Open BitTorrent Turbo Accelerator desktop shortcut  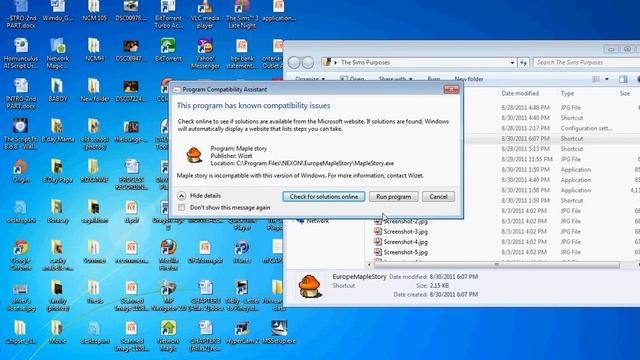[168, 14]
